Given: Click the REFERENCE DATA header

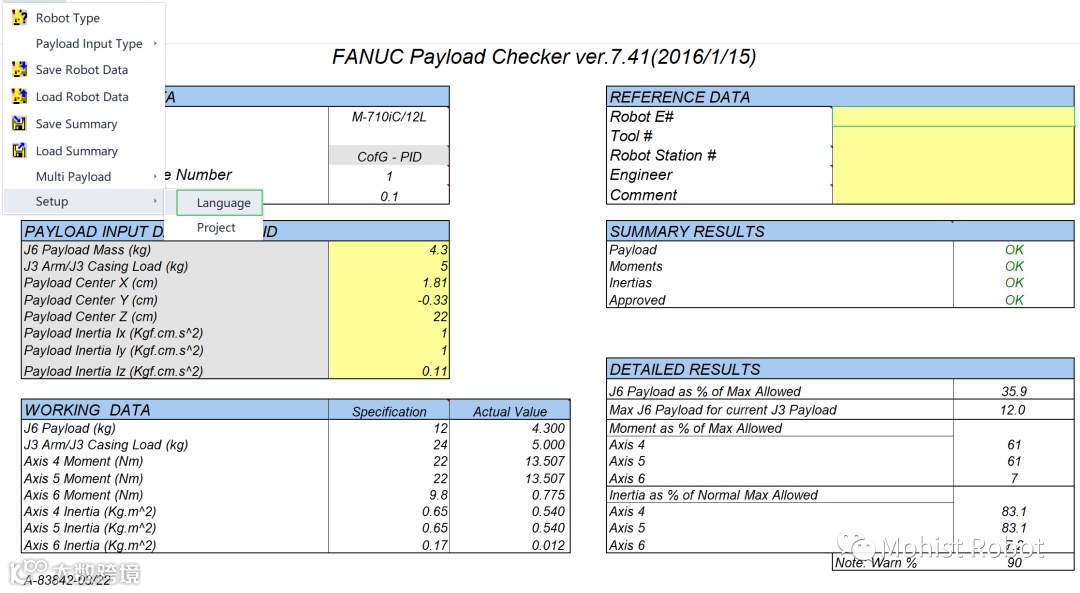Looking at the screenshot, I should pyautogui.click(x=840, y=96).
